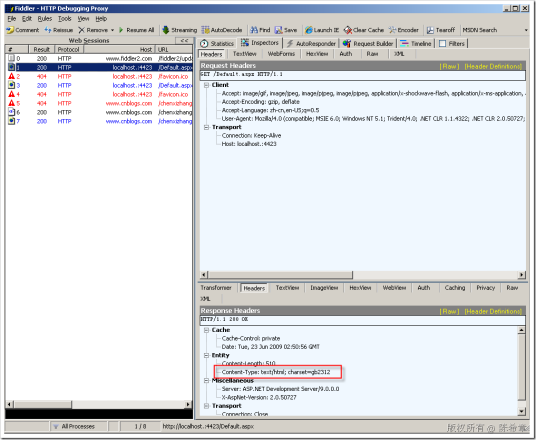The width and height of the screenshot is (536, 440).
Task: Click the error icon of session 5
Action: (12, 103)
